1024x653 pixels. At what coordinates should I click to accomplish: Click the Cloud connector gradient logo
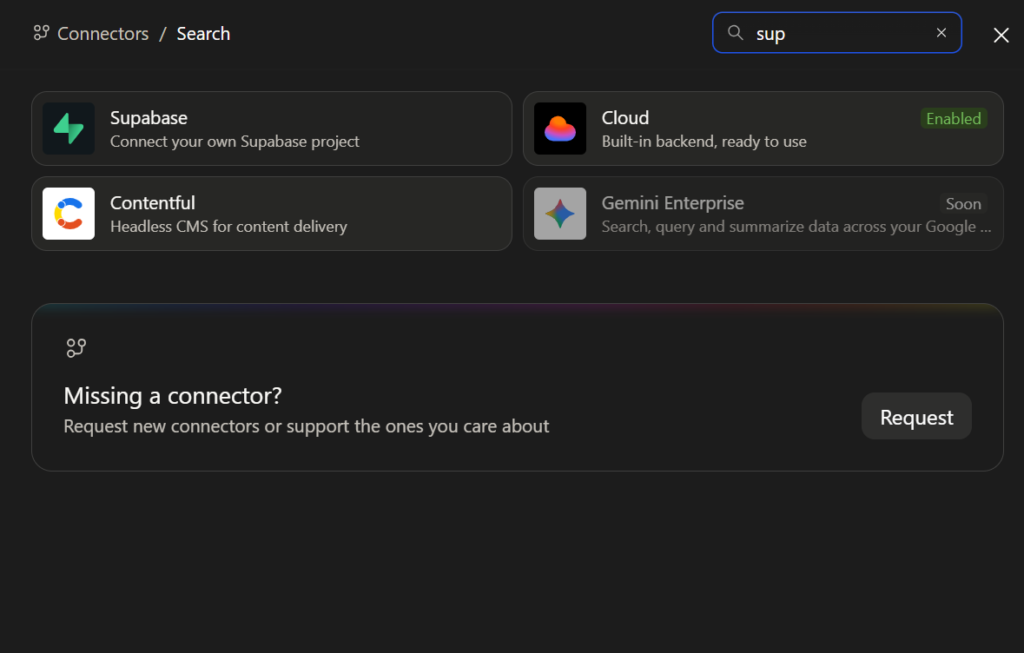tap(560, 129)
